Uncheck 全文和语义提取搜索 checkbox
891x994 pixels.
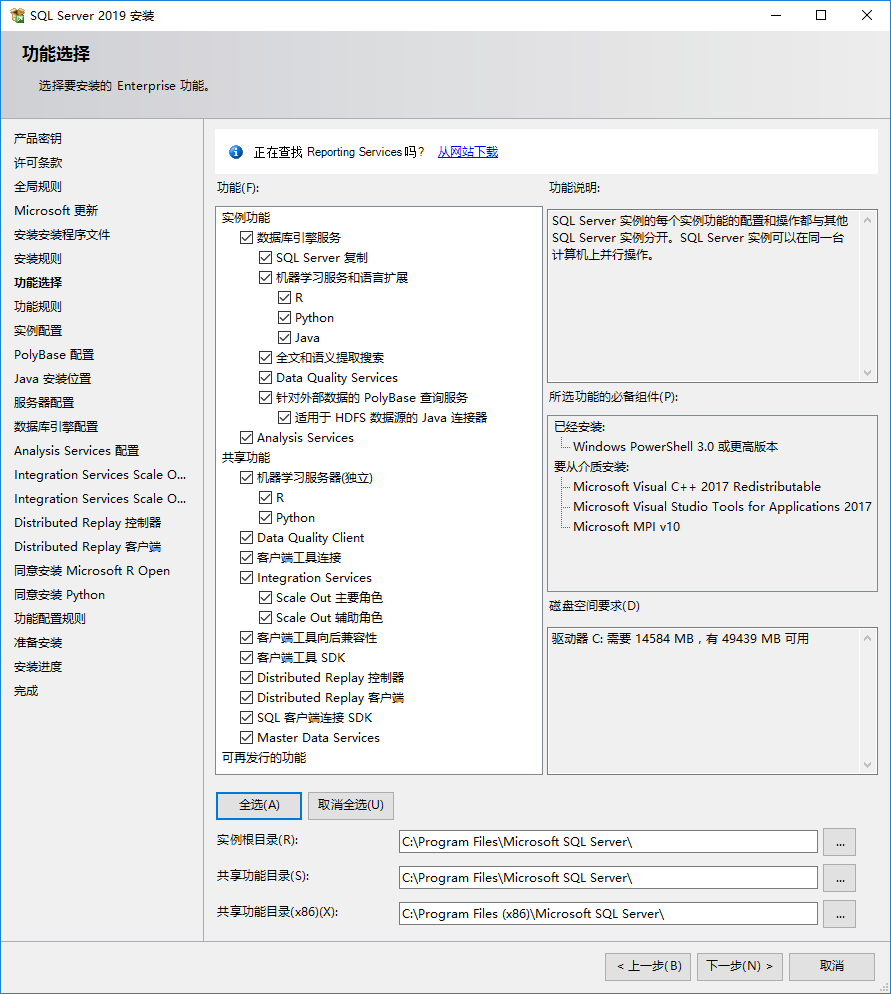[x=266, y=358]
